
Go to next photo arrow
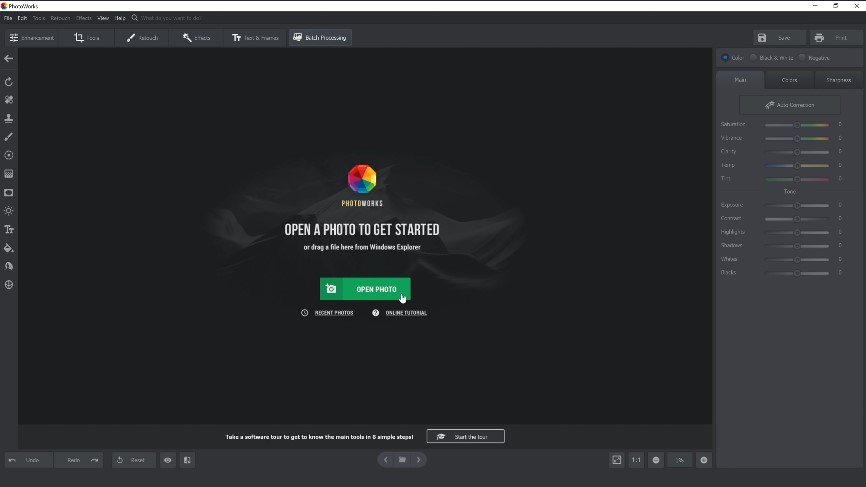pos(419,460)
